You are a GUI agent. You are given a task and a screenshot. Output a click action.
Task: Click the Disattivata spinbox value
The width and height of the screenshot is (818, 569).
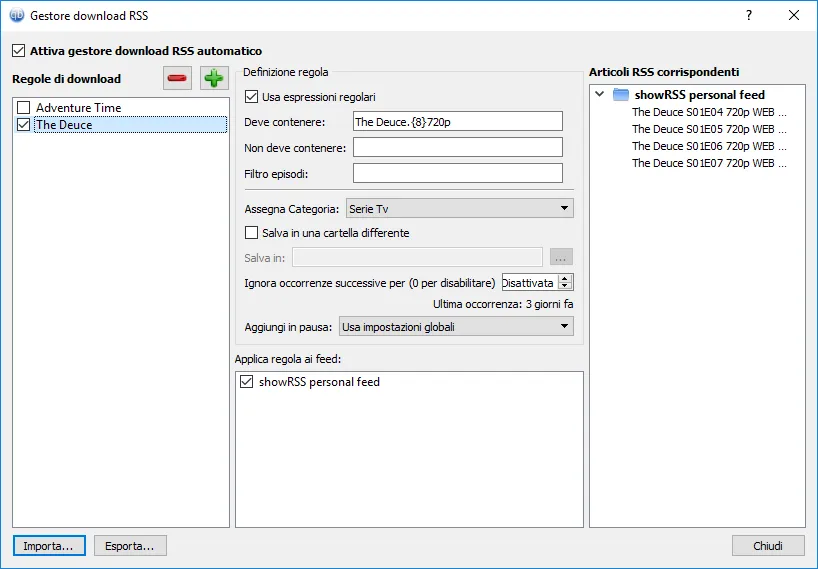pos(530,283)
